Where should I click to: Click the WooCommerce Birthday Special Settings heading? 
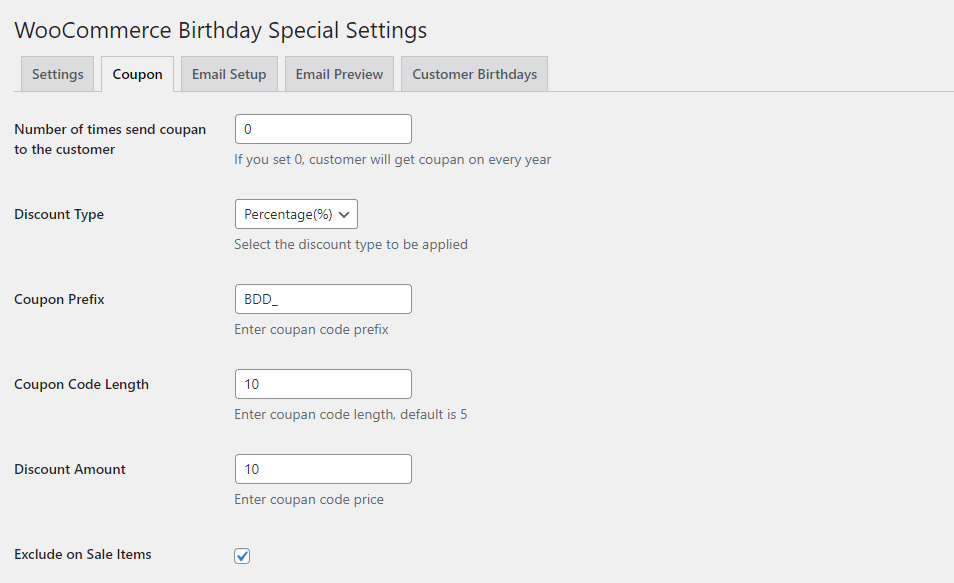pyautogui.click(x=221, y=30)
